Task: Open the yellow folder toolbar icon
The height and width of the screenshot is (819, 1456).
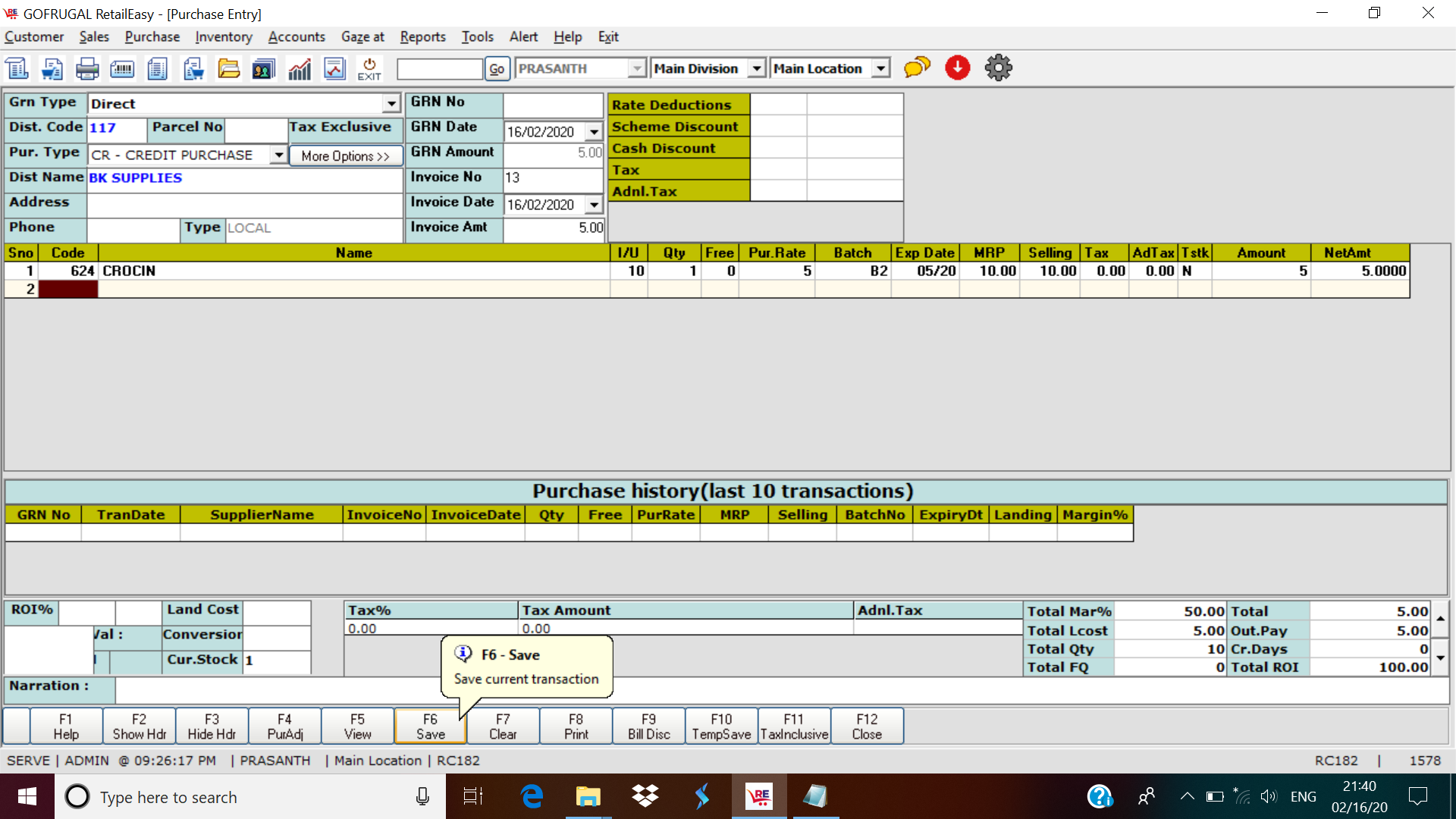Action: pos(228,69)
